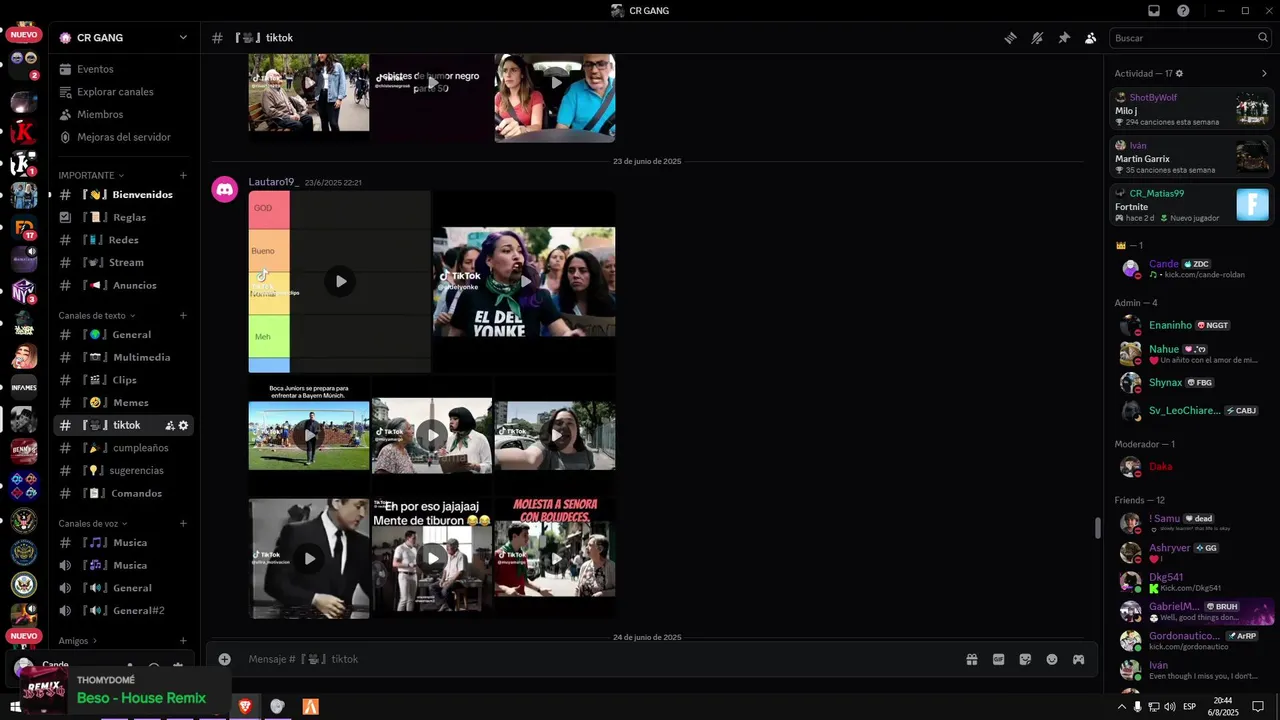Open the GIF picker icon
The image size is (1280, 720).
point(998,659)
